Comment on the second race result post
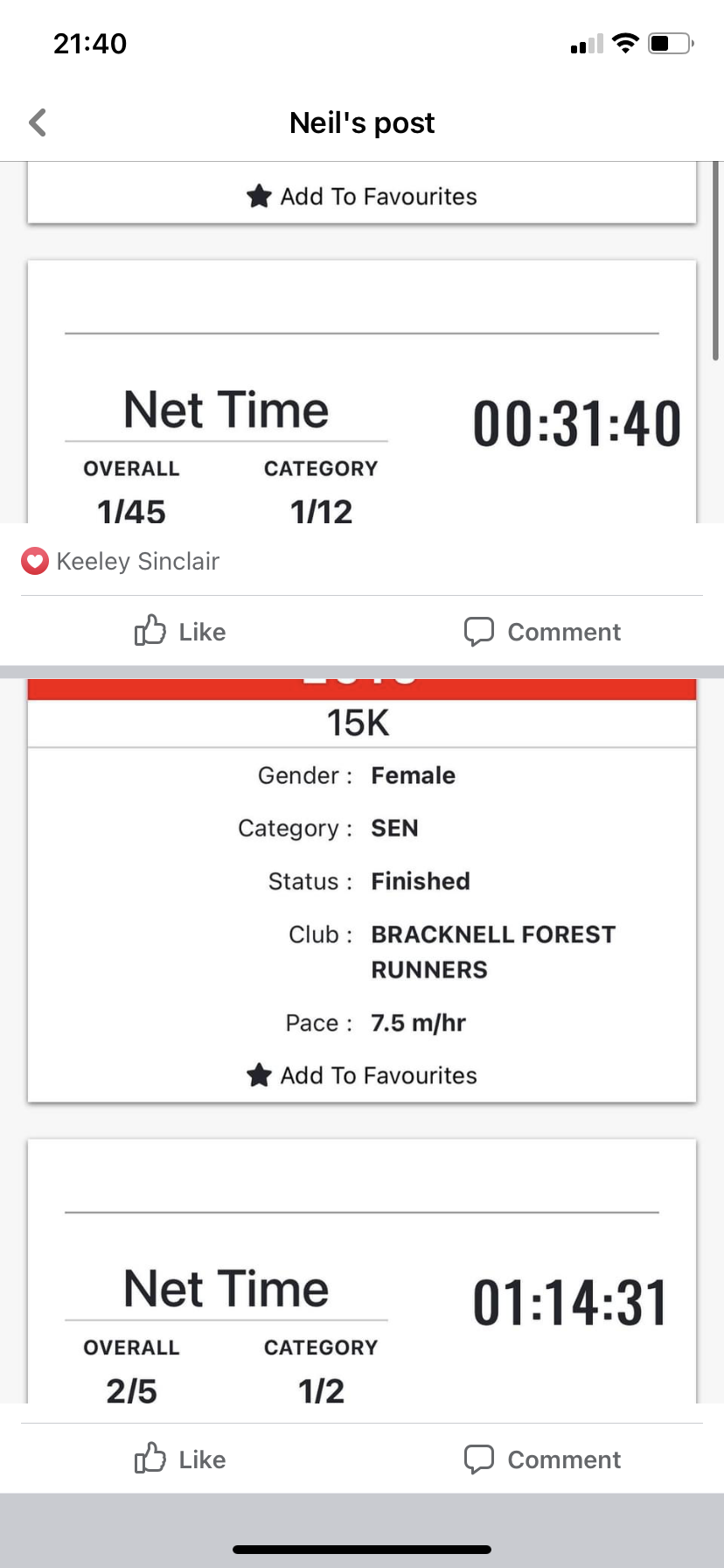The width and height of the screenshot is (724, 1568). (x=542, y=1459)
